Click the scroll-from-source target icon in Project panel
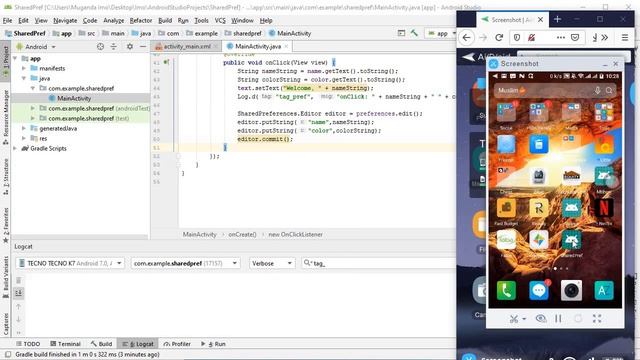This screenshot has width=640, height=360. [100, 47]
